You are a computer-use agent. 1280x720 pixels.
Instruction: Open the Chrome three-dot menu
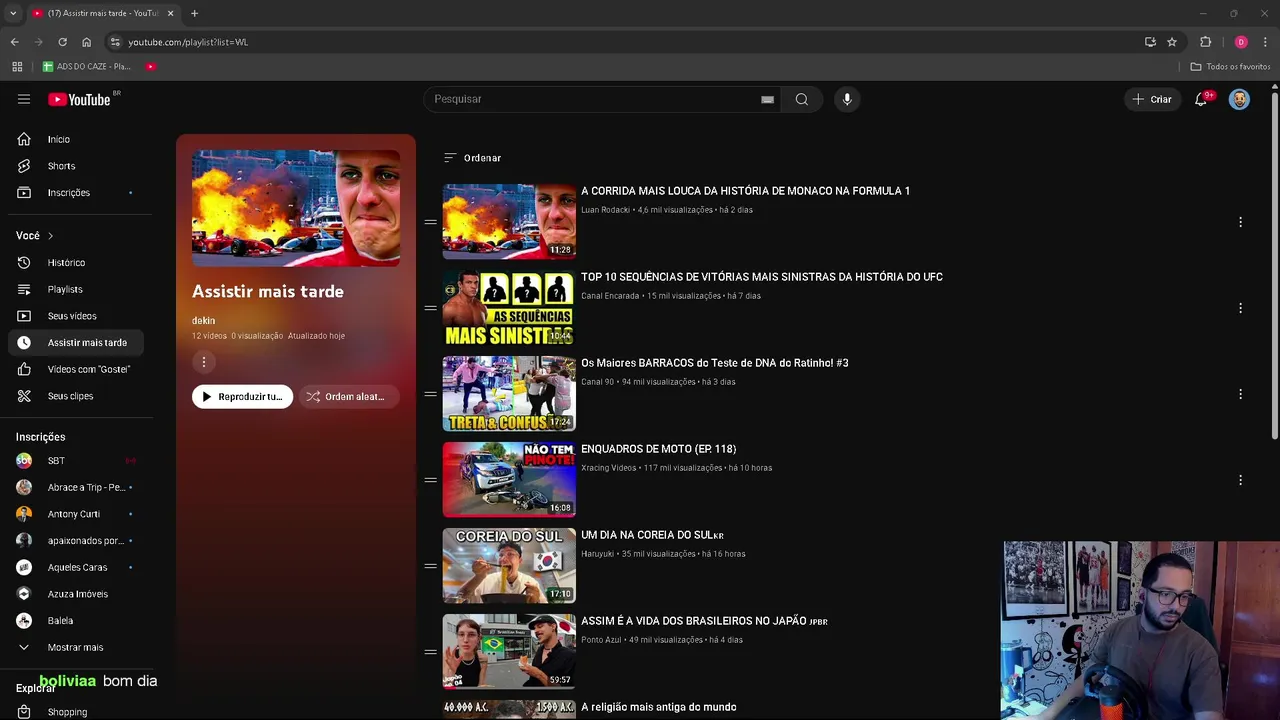[1266, 42]
